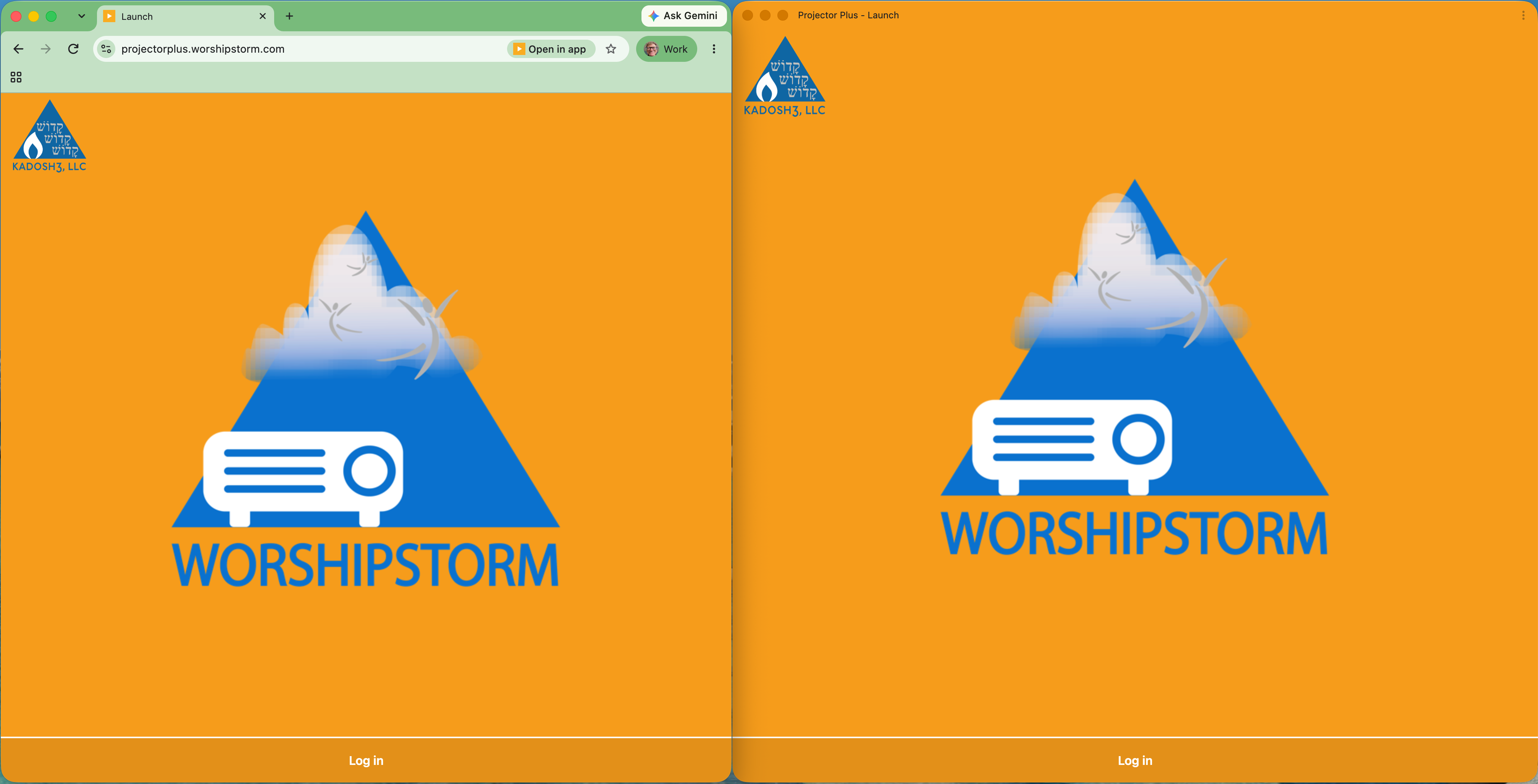Click Ask Gemini button
Screen dimensions: 1538x784
click(683, 16)
